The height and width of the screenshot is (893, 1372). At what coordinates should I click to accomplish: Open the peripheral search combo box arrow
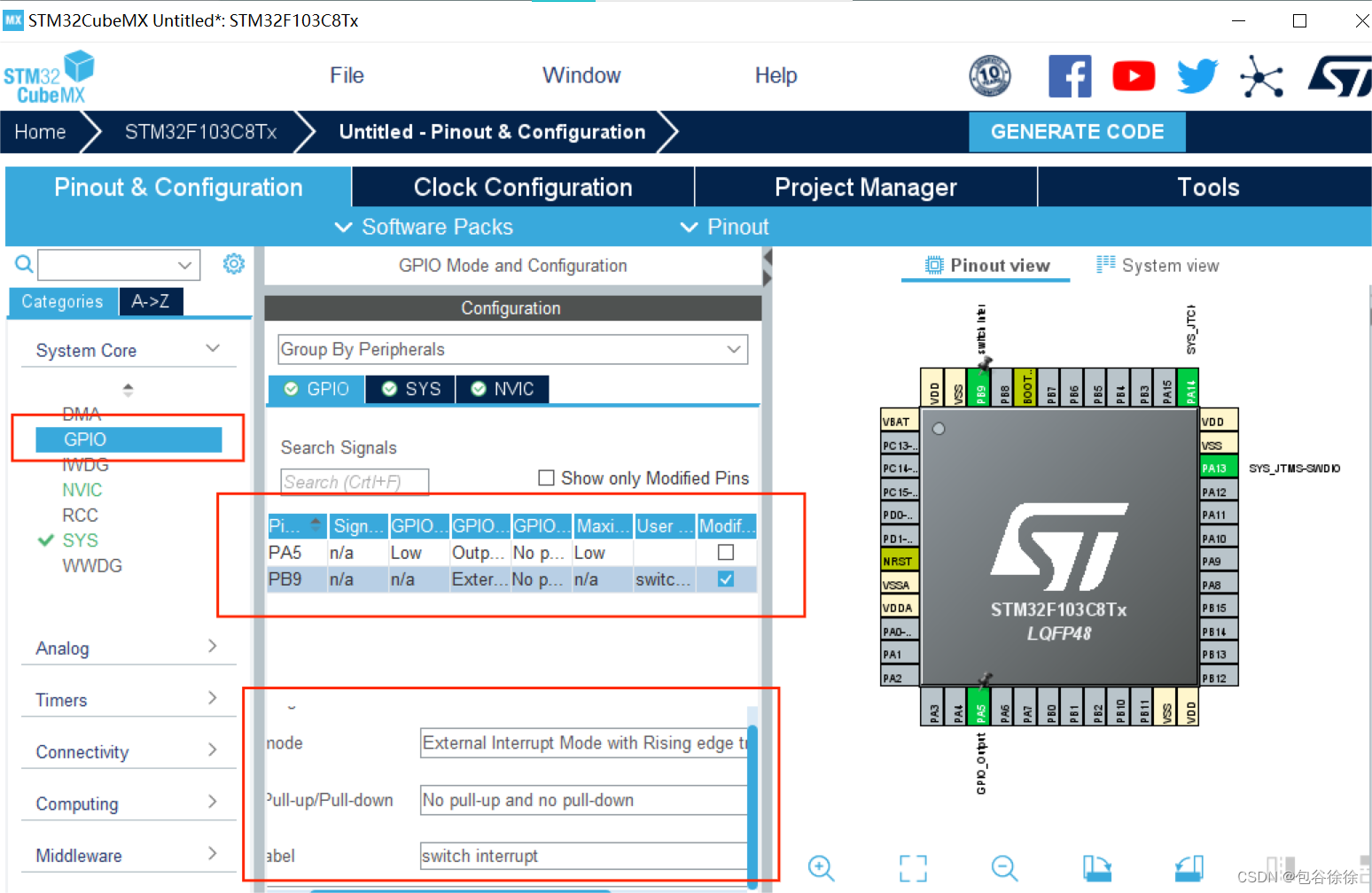coord(184,264)
